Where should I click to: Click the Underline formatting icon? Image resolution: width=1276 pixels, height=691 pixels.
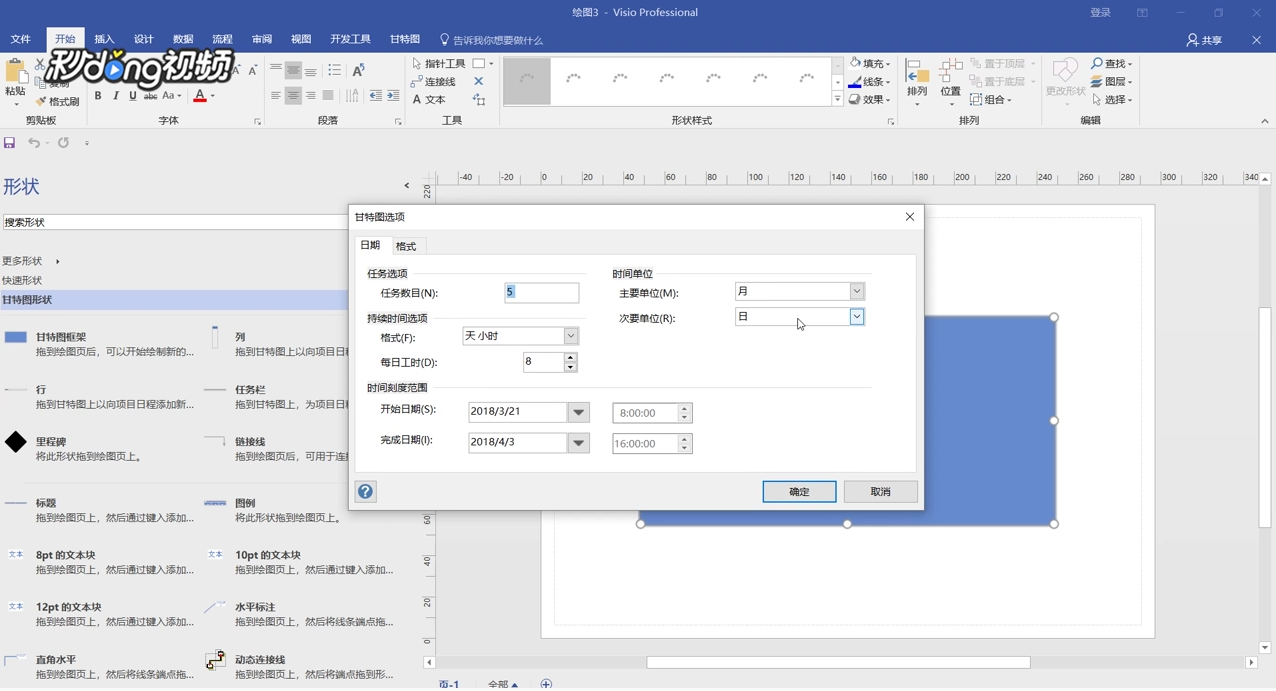tap(133, 96)
